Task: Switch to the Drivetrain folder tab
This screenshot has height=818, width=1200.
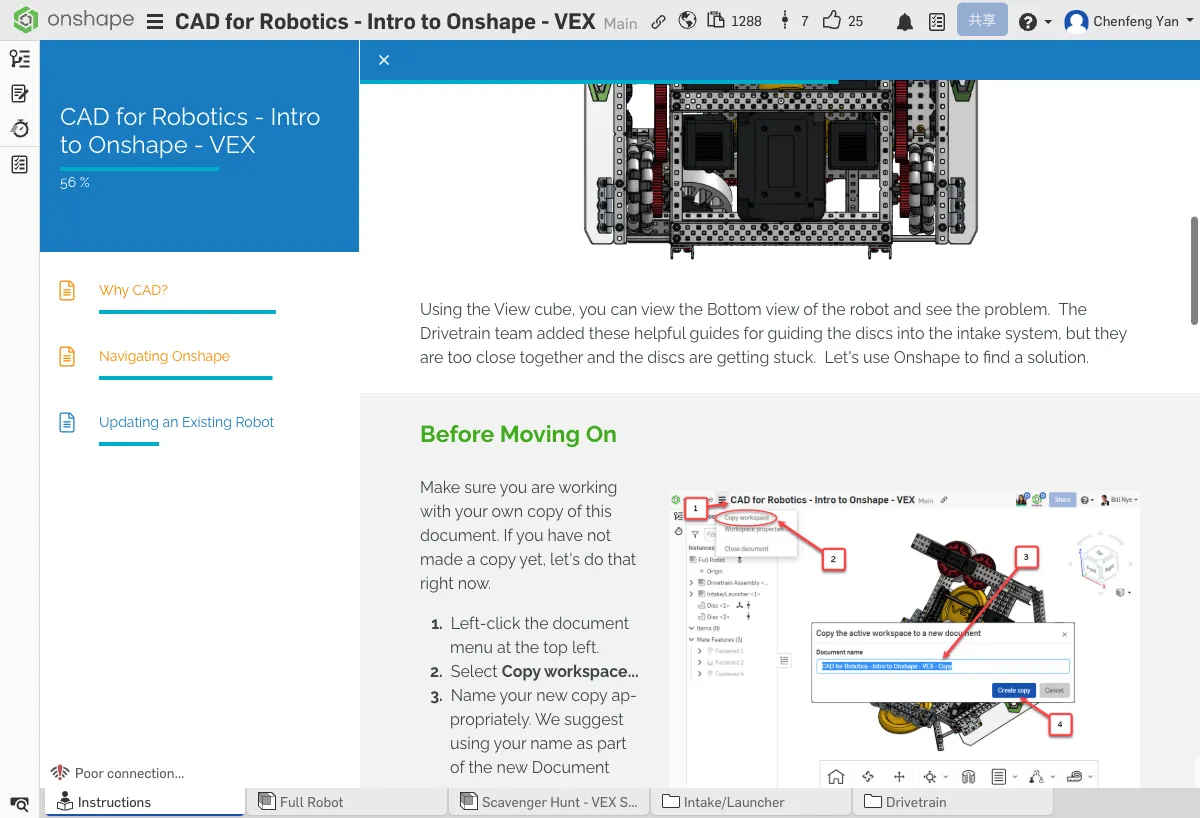Action: pos(915,802)
